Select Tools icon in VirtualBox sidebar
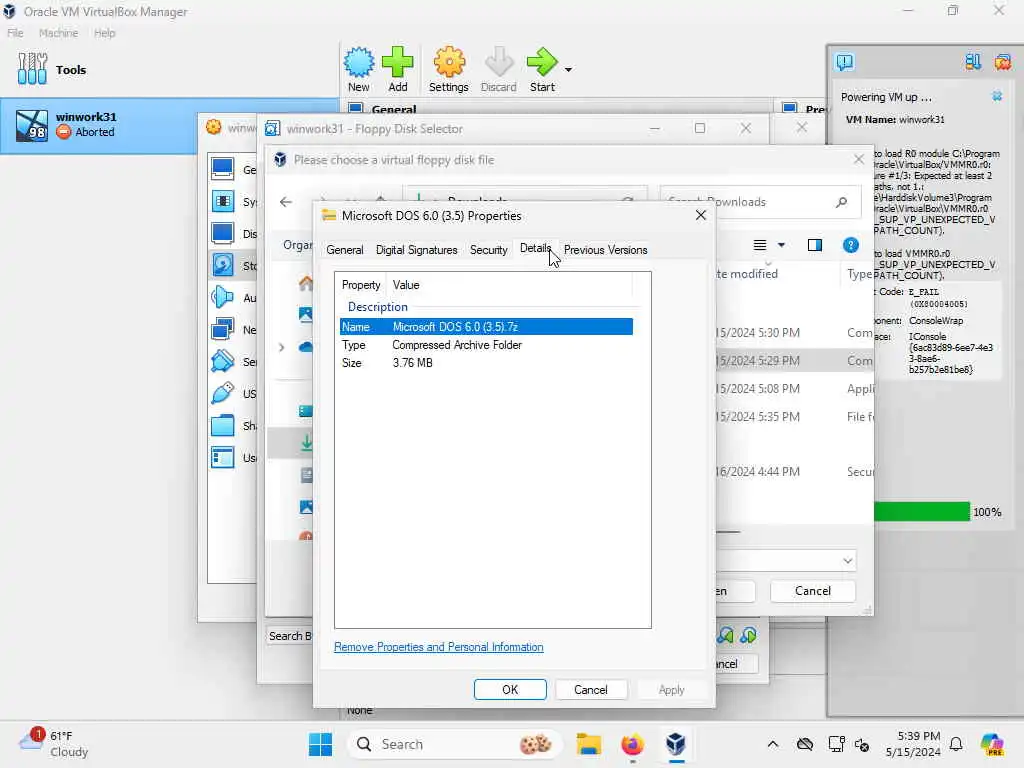The height and width of the screenshot is (768, 1024). tap(33, 69)
